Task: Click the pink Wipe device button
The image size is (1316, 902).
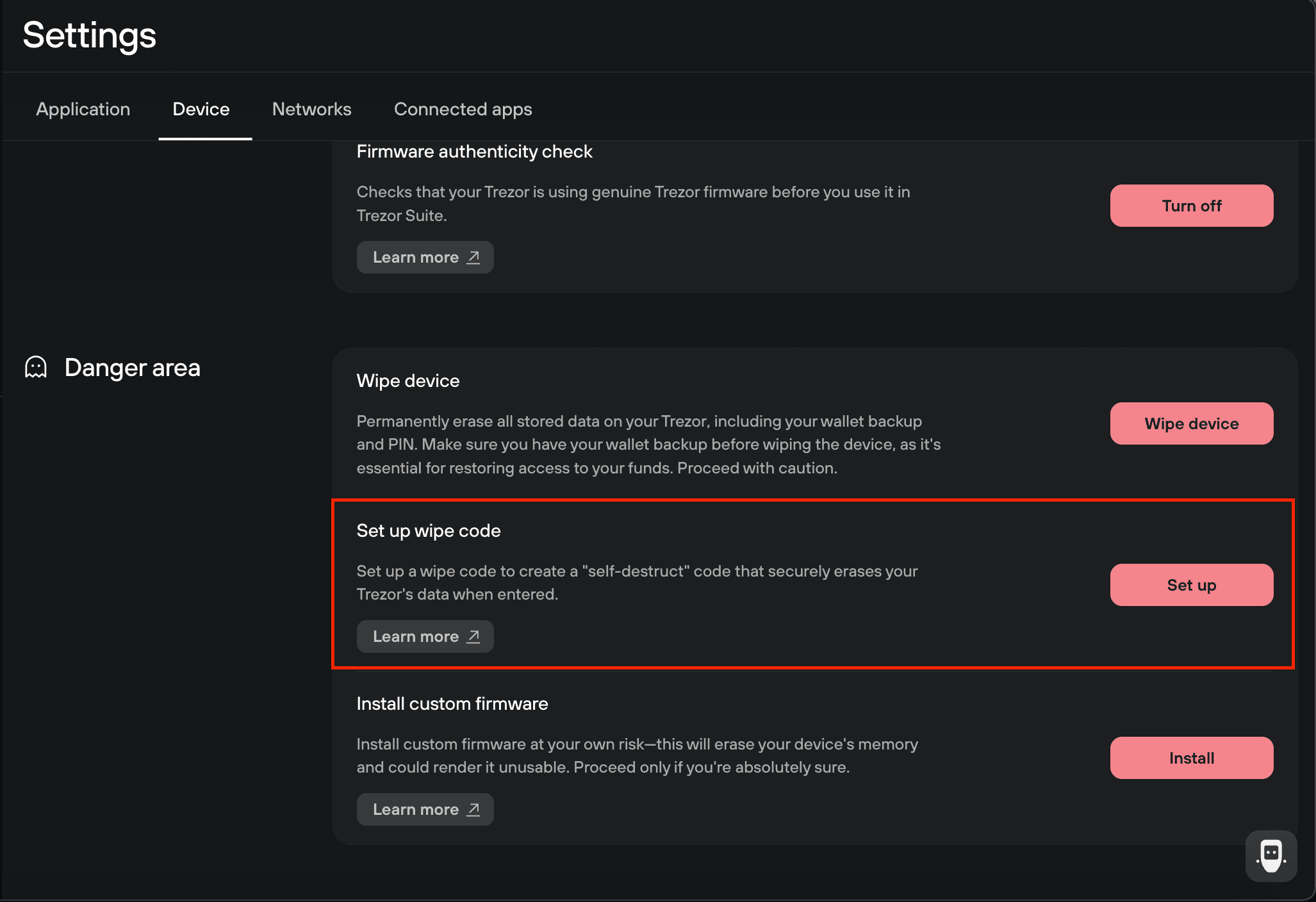Action: pos(1192,423)
